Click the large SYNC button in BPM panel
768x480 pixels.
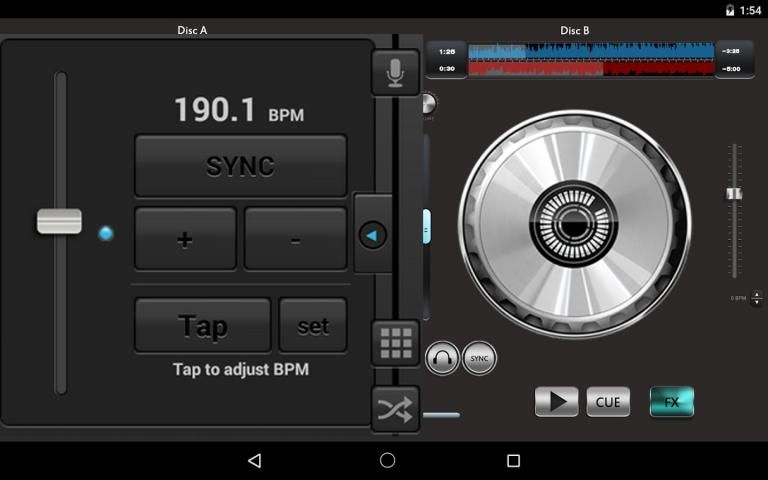click(x=240, y=166)
